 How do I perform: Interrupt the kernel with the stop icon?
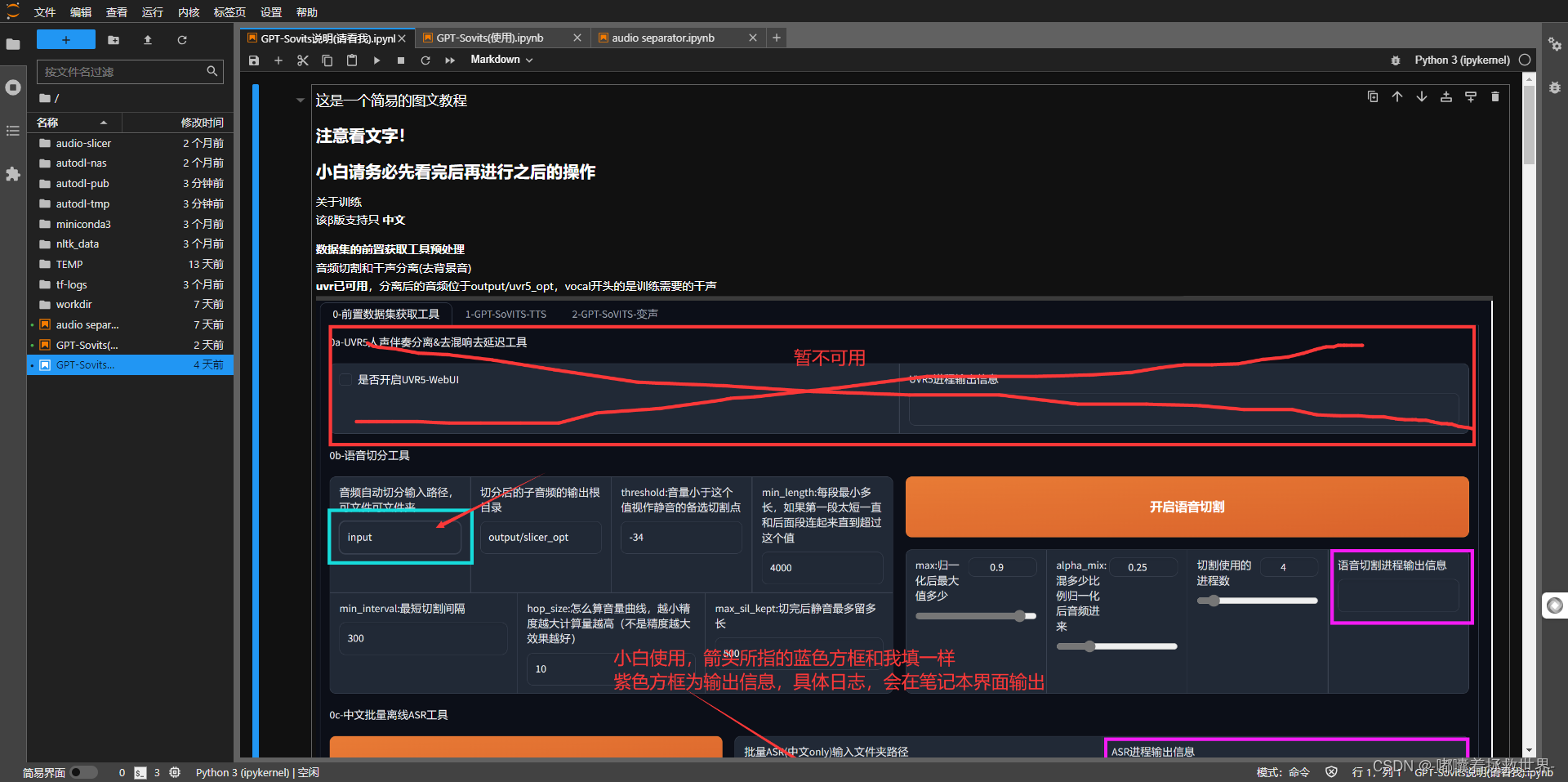point(401,60)
